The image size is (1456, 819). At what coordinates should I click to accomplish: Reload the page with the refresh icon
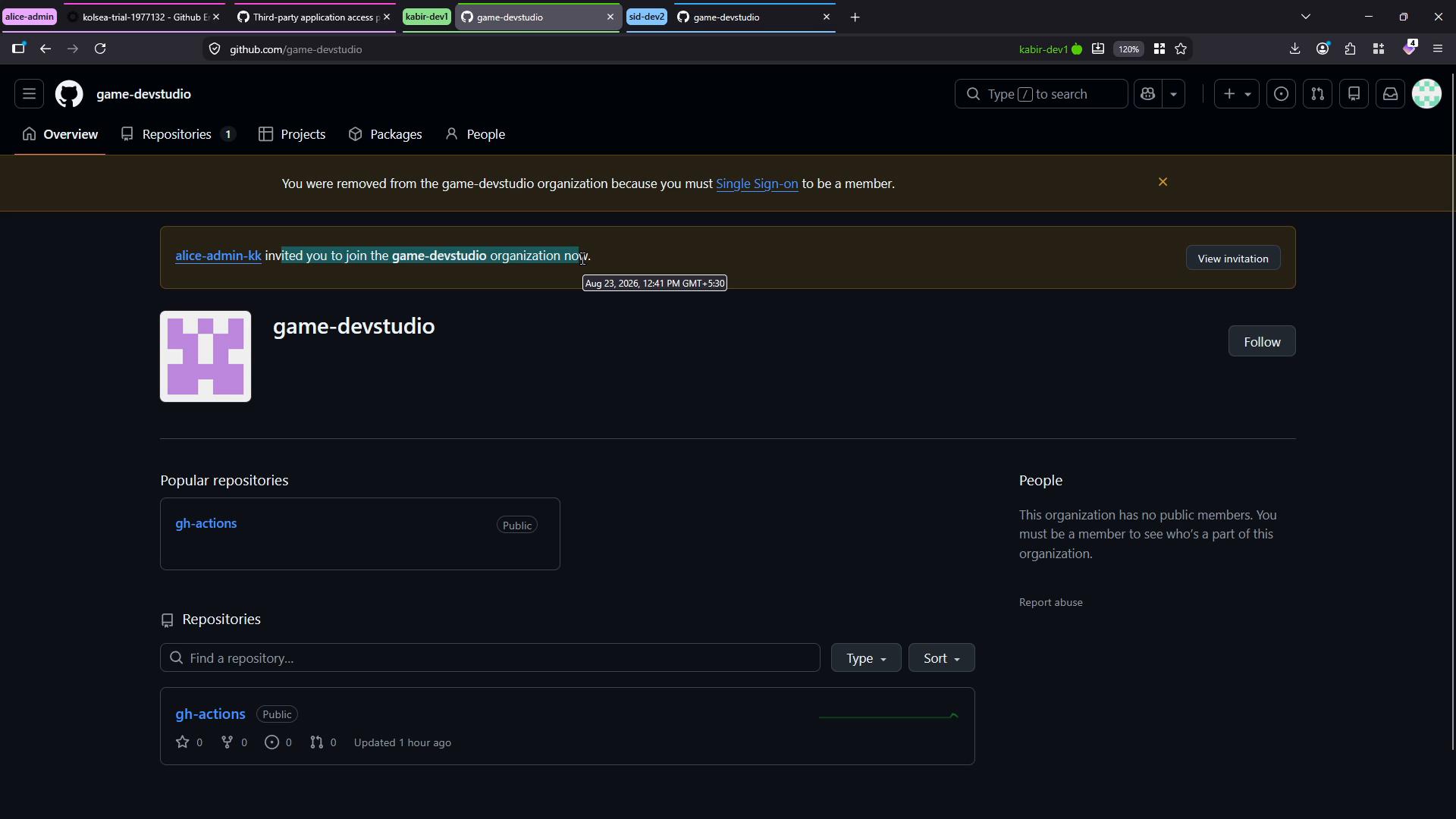[x=100, y=49]
